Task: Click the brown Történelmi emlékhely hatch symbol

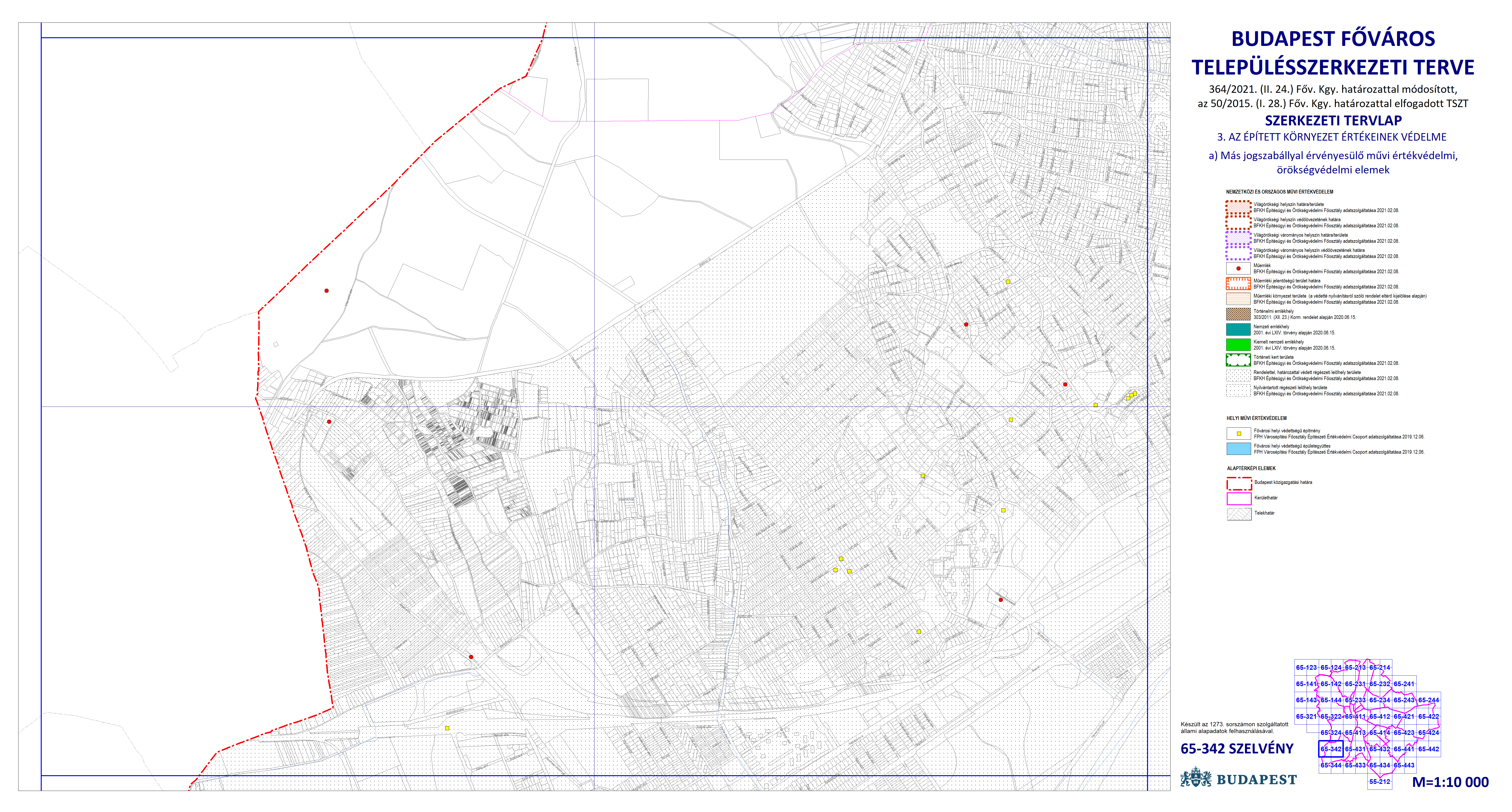Action: click(x=1238, y=314)
